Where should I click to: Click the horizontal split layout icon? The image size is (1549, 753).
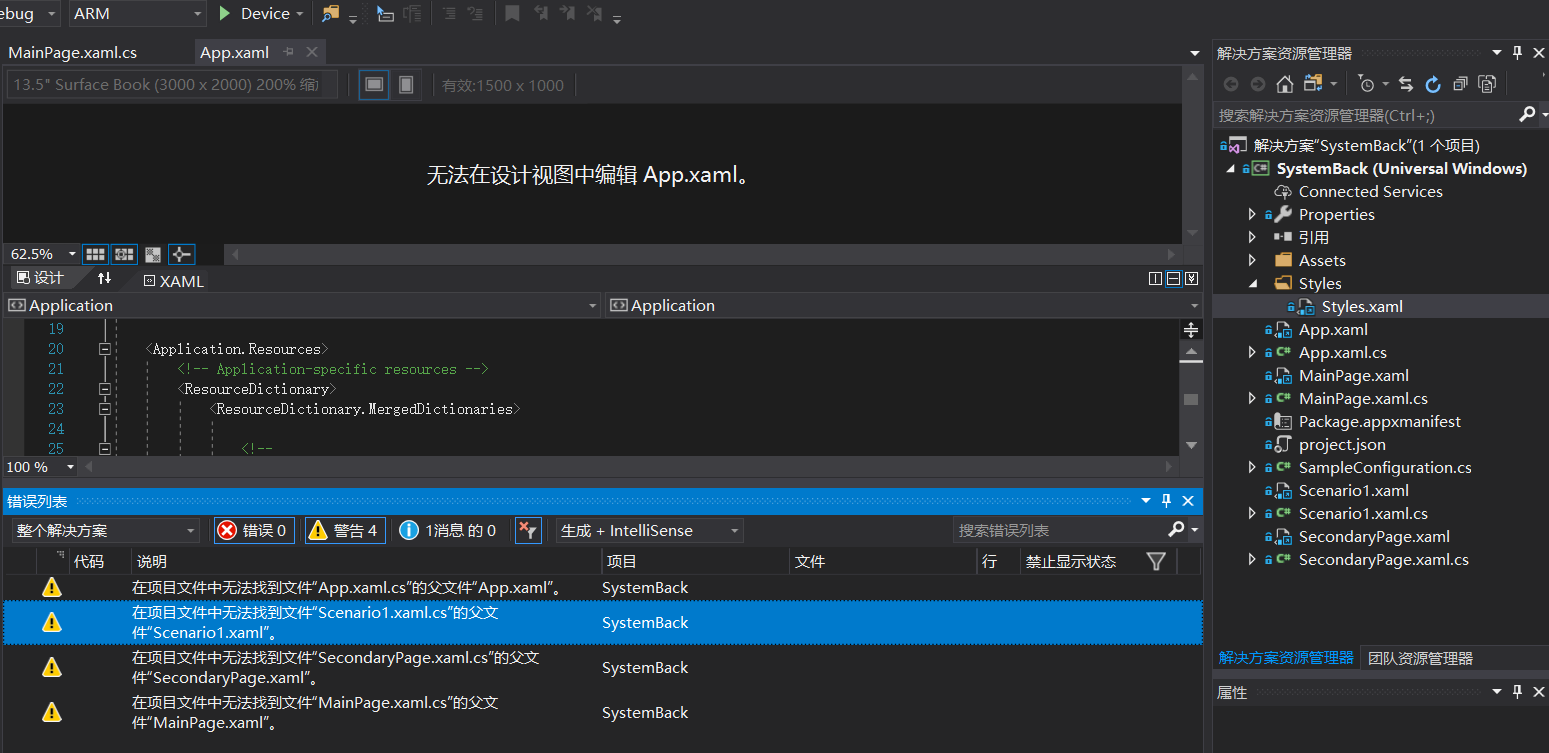point(1173,279)
